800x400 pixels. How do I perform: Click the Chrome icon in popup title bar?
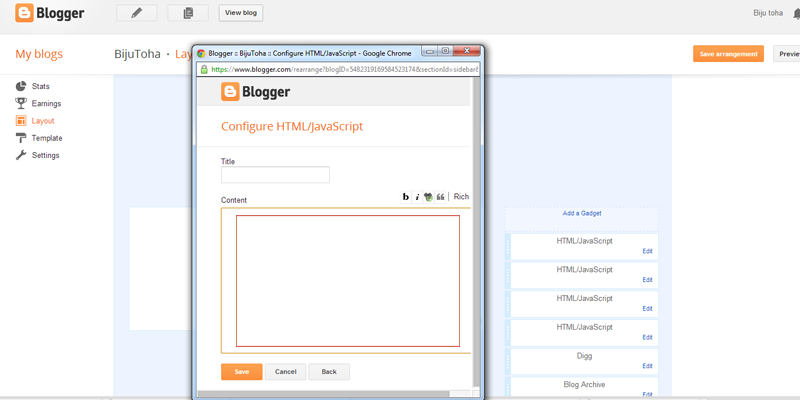(x=201, y=53)
